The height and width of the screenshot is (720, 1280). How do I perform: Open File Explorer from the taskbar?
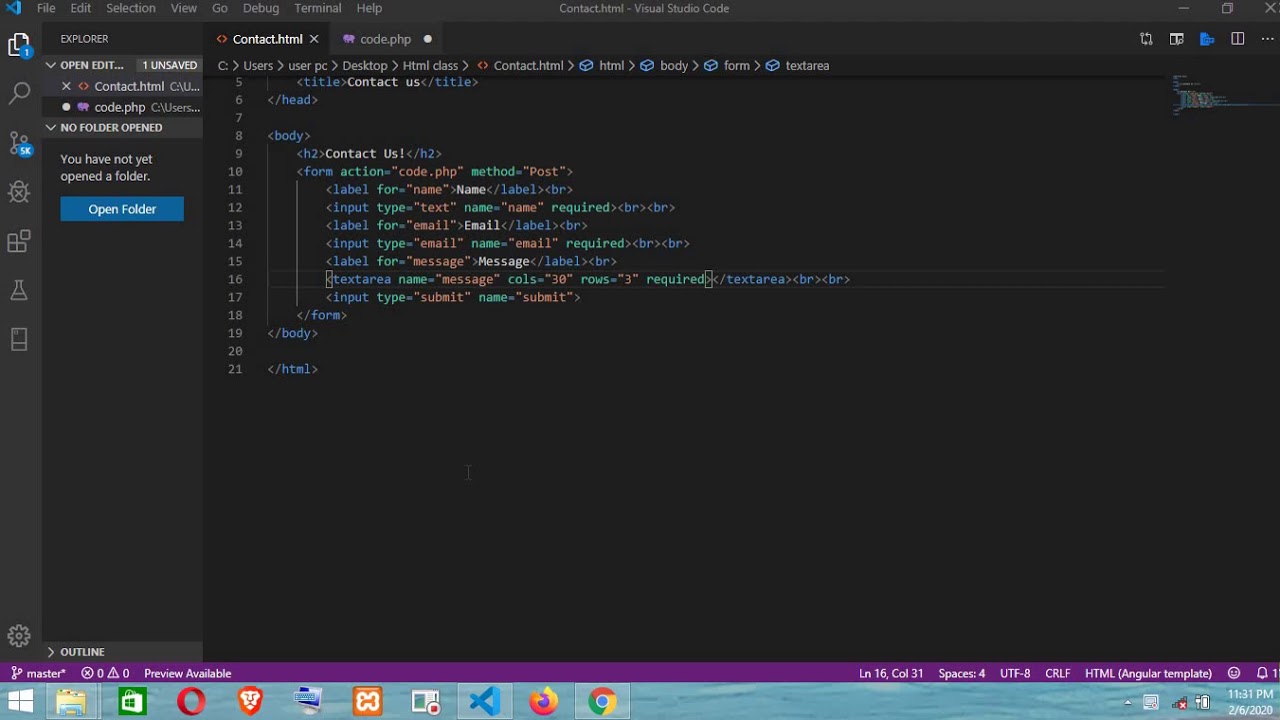click(x=71, y=702)
